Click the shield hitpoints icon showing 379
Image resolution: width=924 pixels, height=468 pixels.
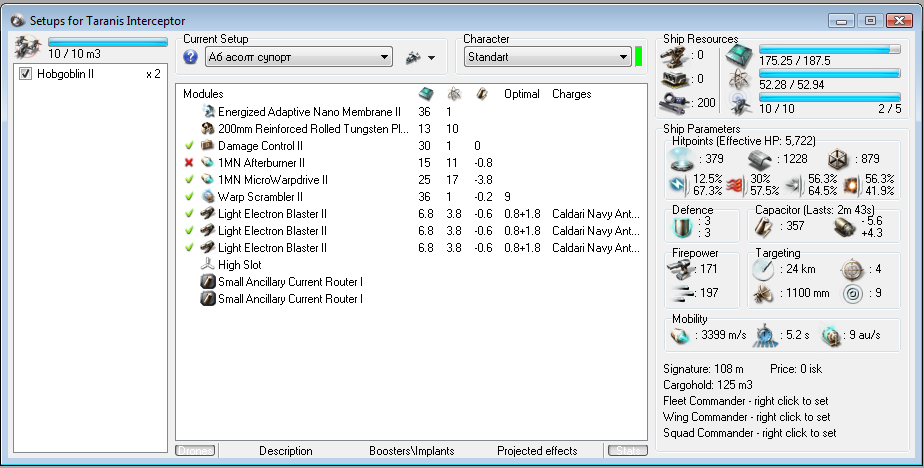click(x=682, y=159)
